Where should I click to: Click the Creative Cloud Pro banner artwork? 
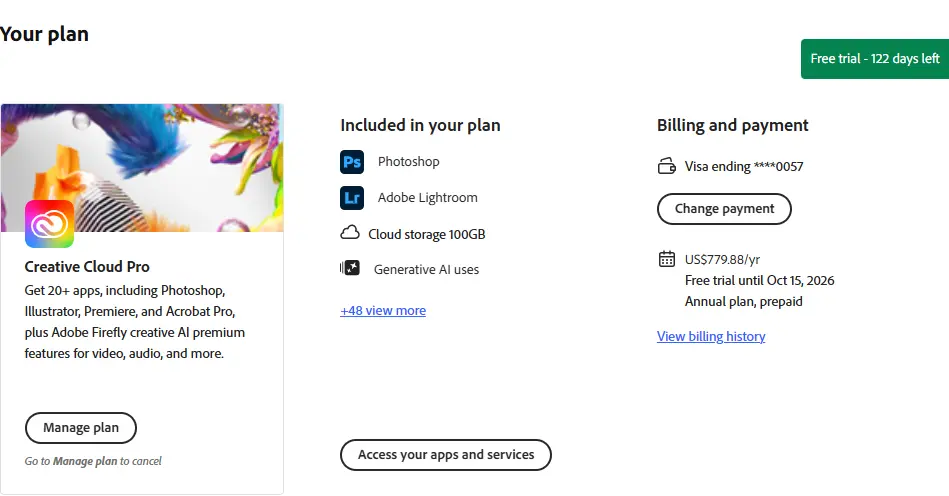point(142,168)
